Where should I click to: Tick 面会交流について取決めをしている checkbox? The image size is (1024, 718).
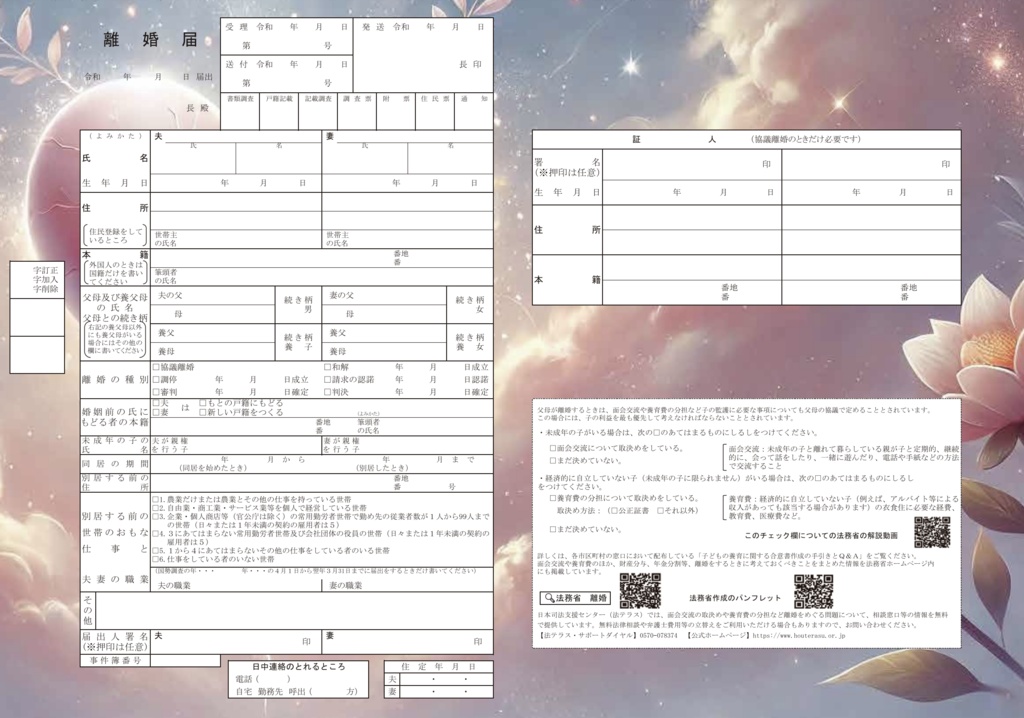[553, 449]
